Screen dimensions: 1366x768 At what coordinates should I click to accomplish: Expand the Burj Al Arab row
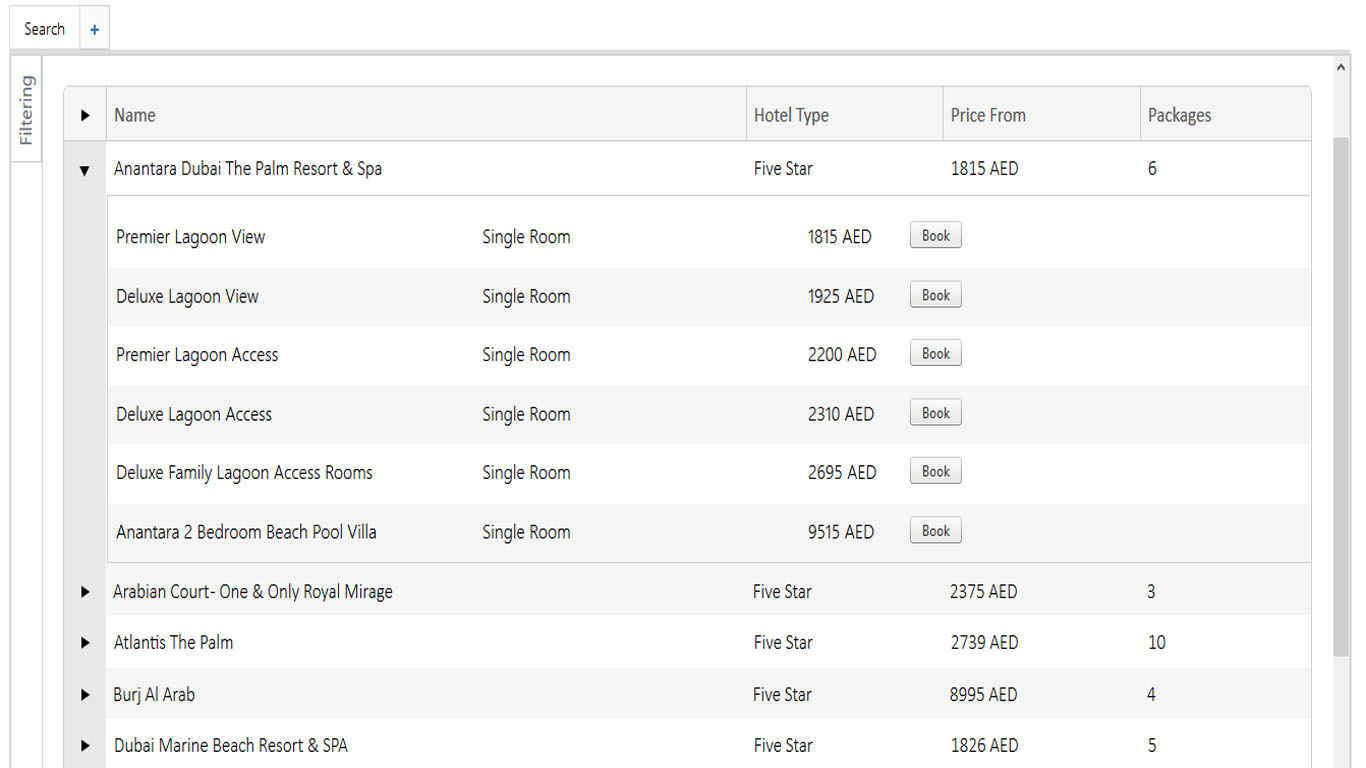[85, 695]
